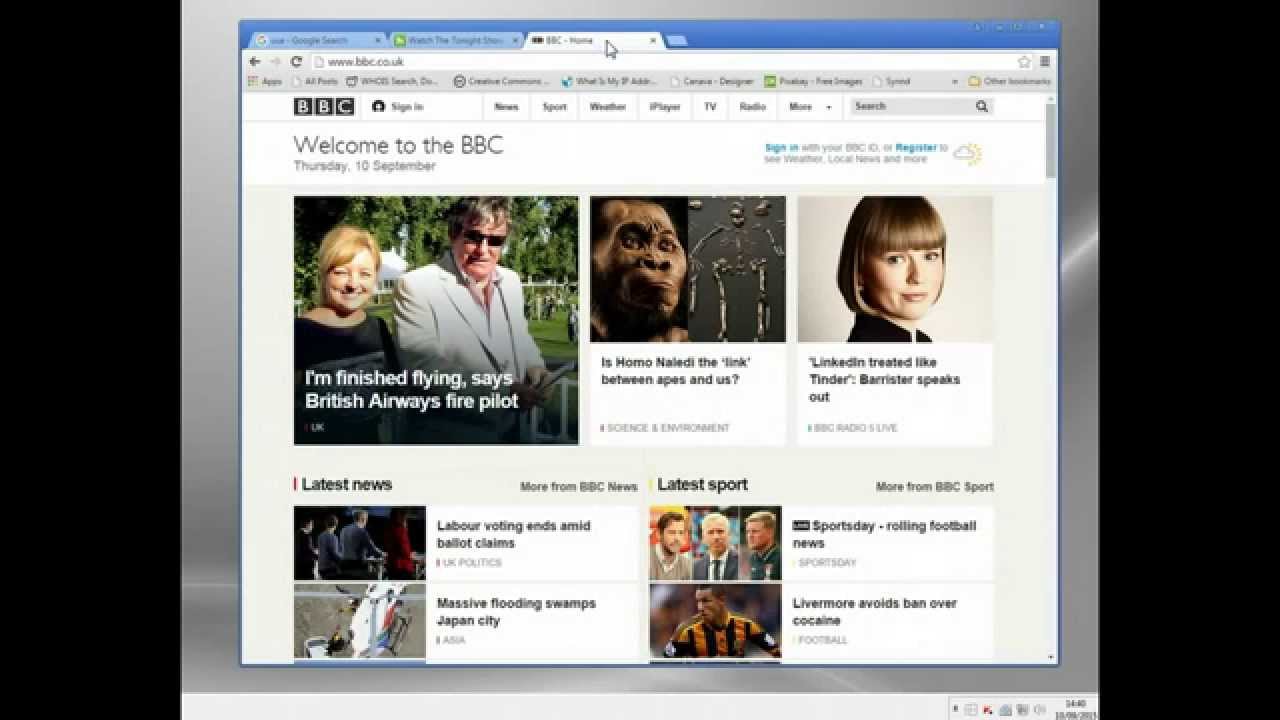
Task: Open the Creative Commons bookmark
Action: click(x=501, y=81)
